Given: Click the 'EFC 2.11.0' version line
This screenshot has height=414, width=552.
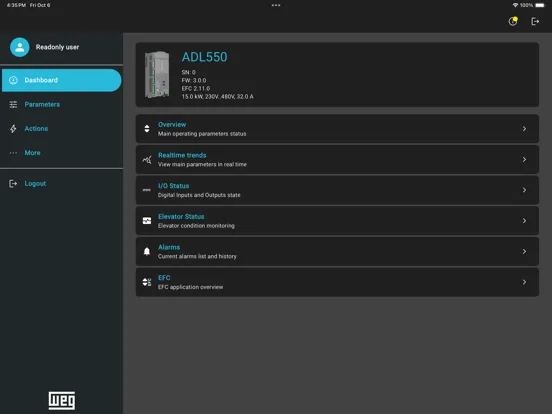Looking at the screenshot, I should [x=196, y=88].
